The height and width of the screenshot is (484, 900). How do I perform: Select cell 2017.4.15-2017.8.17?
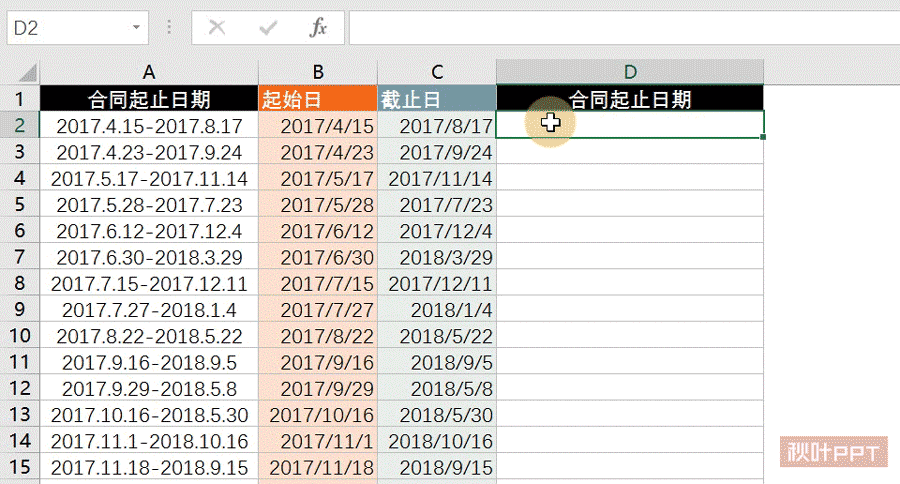click(149, 125)
